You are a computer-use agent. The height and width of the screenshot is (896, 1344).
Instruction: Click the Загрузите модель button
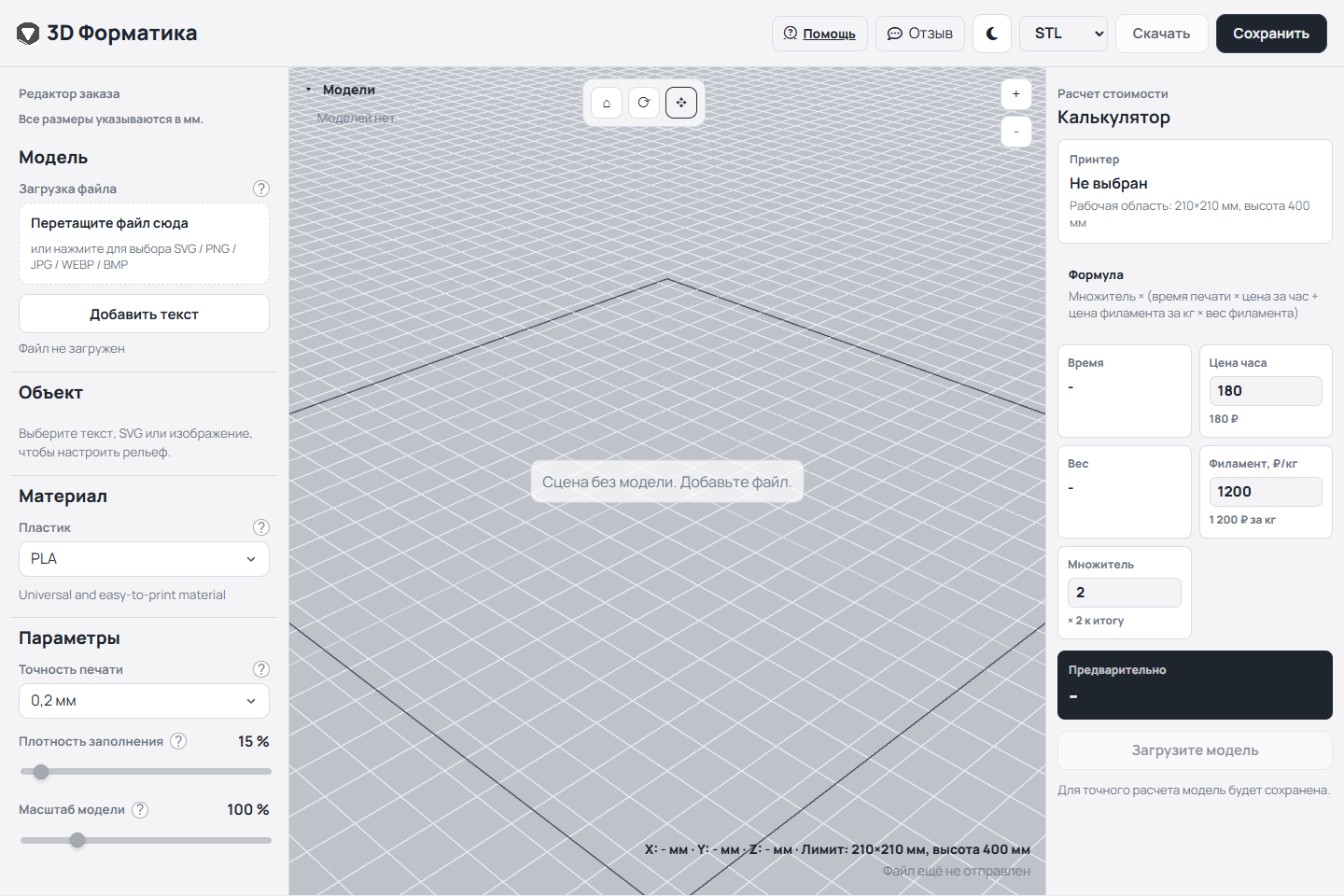1195,750
